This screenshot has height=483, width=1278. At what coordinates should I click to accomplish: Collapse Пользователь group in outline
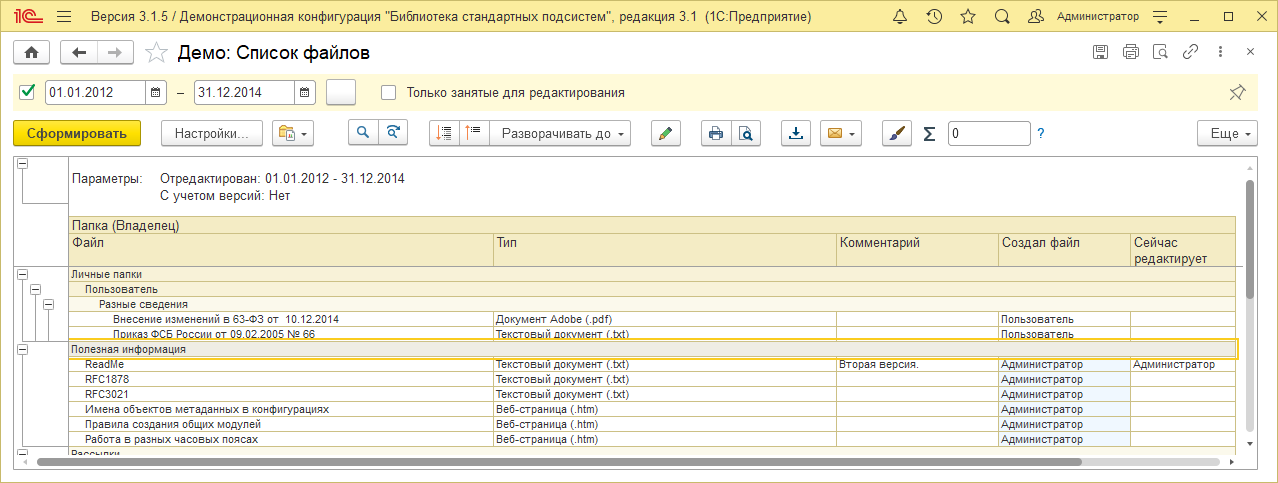coord(35,289)
